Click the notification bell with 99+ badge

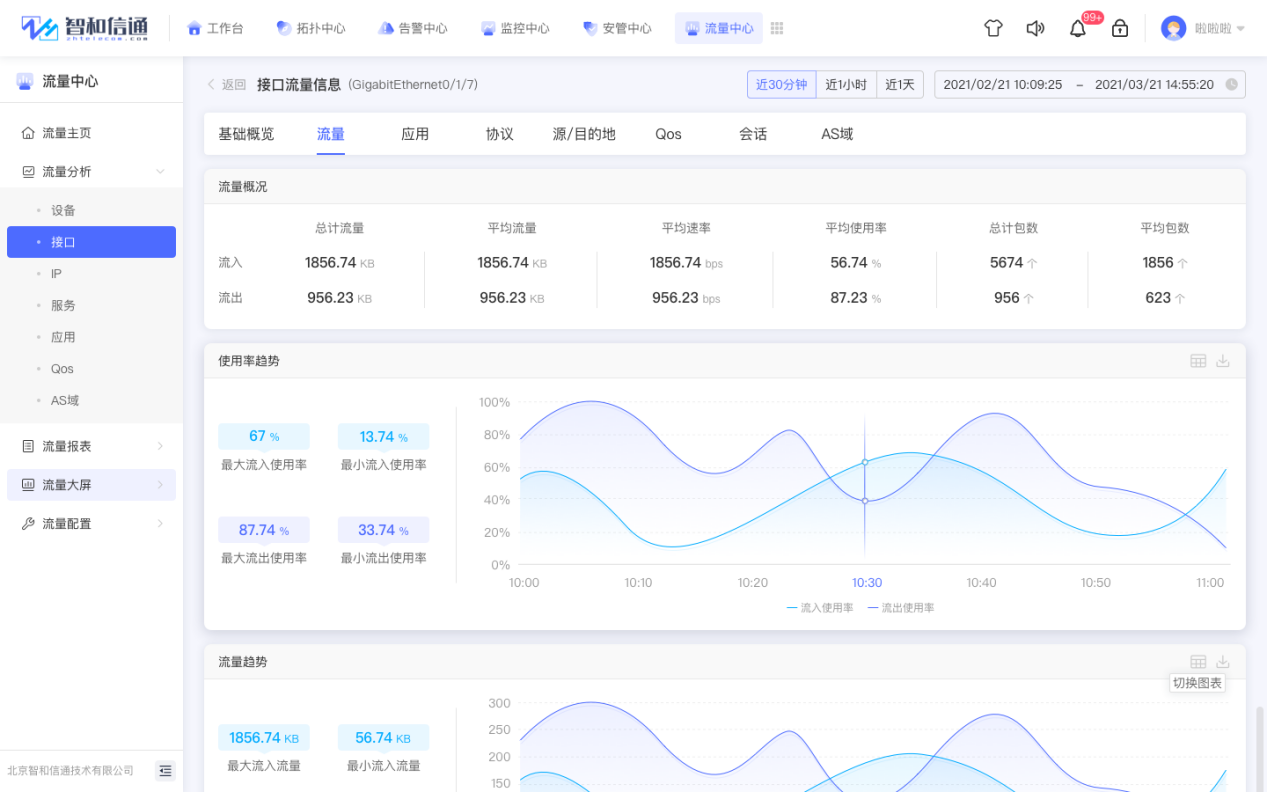click(1078, 28)
